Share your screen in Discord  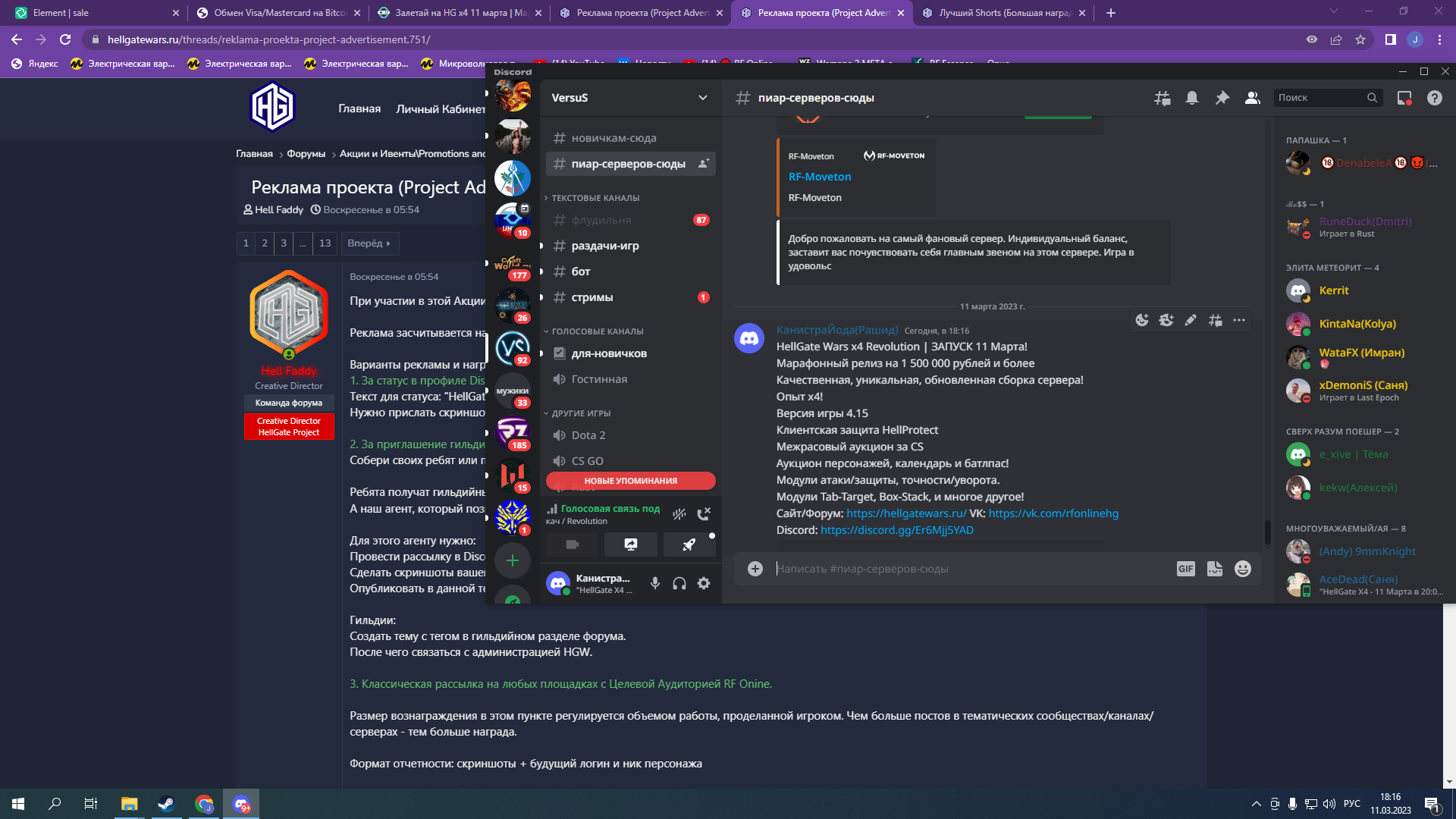tap(631, 544)
